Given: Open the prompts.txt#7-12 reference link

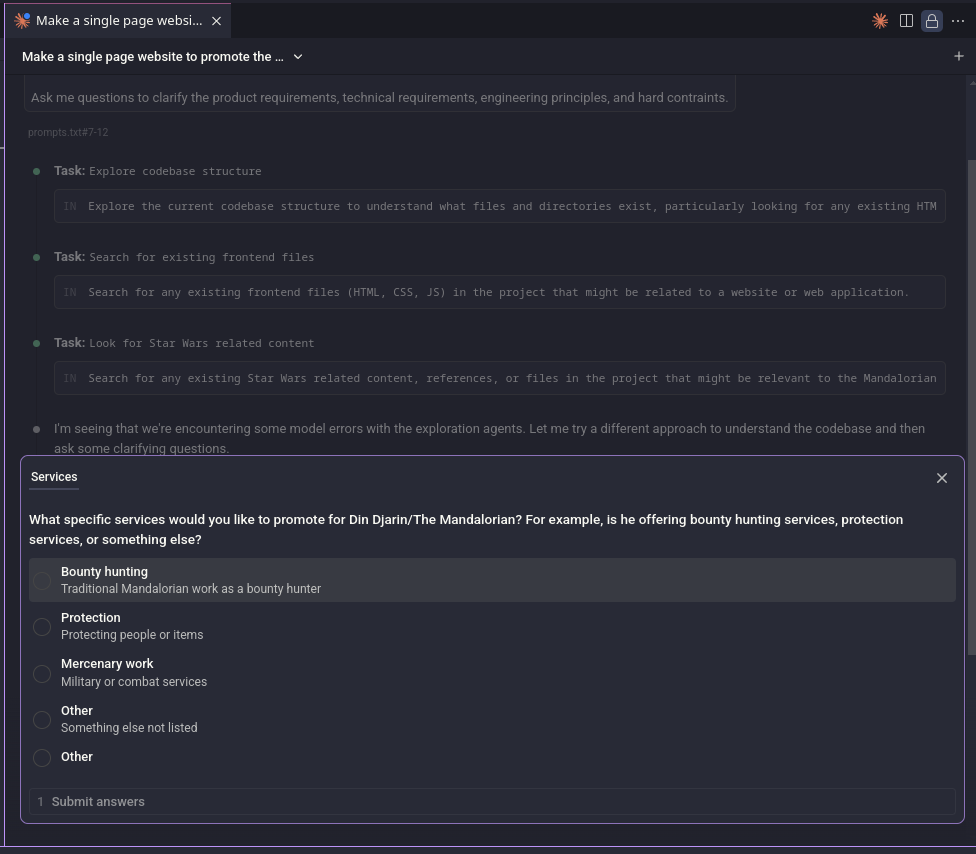Looking at the screenshot, I should point(67,132).
